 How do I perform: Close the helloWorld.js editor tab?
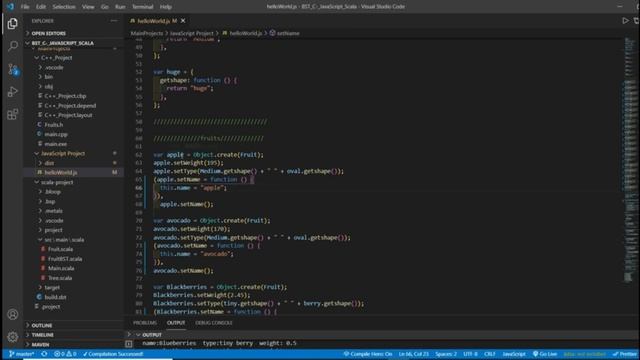pyautogui.click(x=183, y=21)
